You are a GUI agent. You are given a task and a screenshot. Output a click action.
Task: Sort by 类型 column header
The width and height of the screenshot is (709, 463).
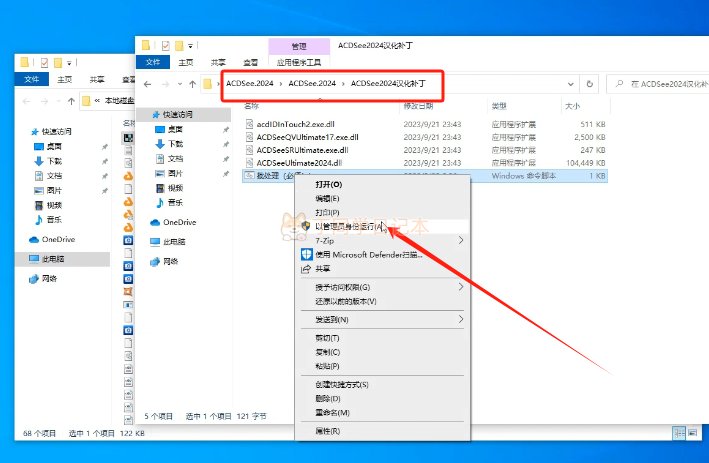coord(499,106)
